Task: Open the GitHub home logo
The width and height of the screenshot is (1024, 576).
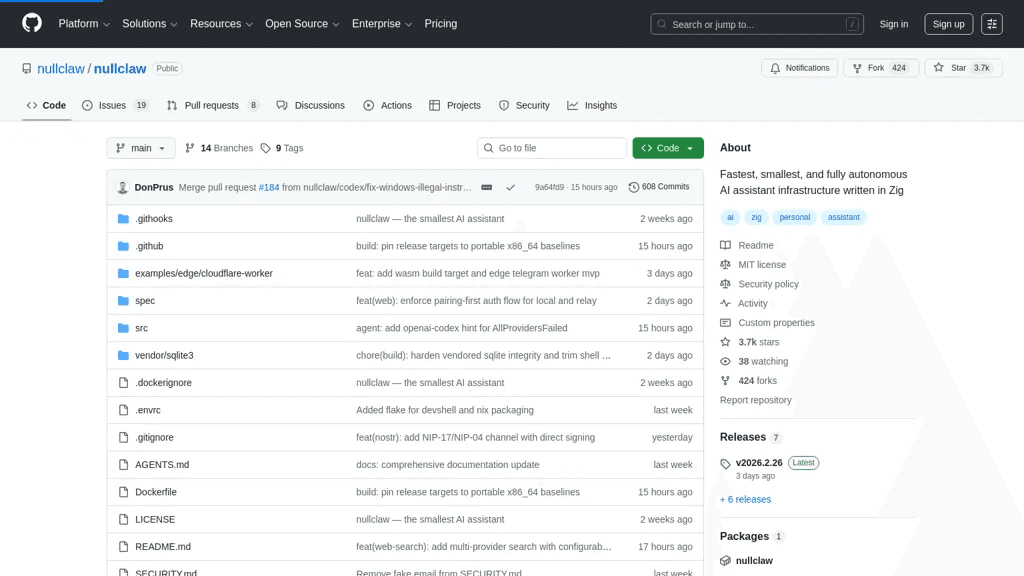Action: (31, 24)
